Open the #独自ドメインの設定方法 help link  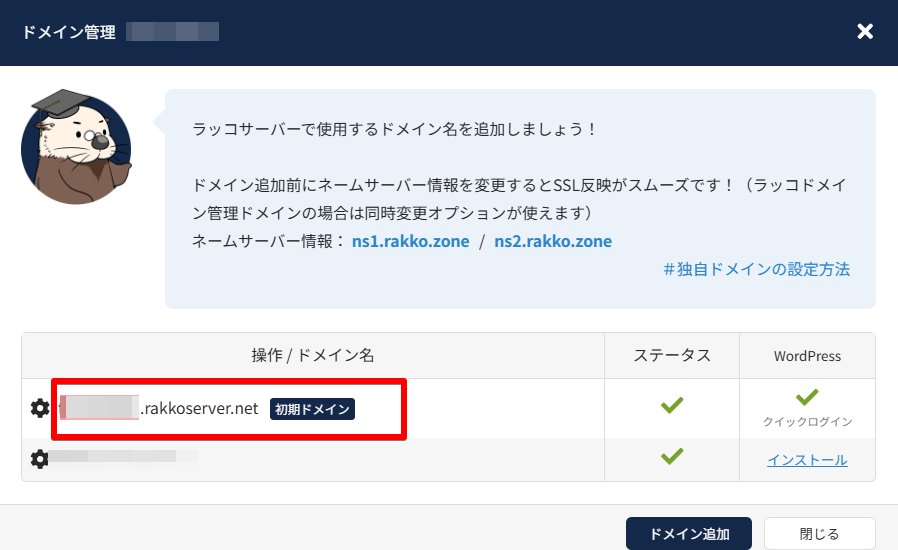point(756,270)
